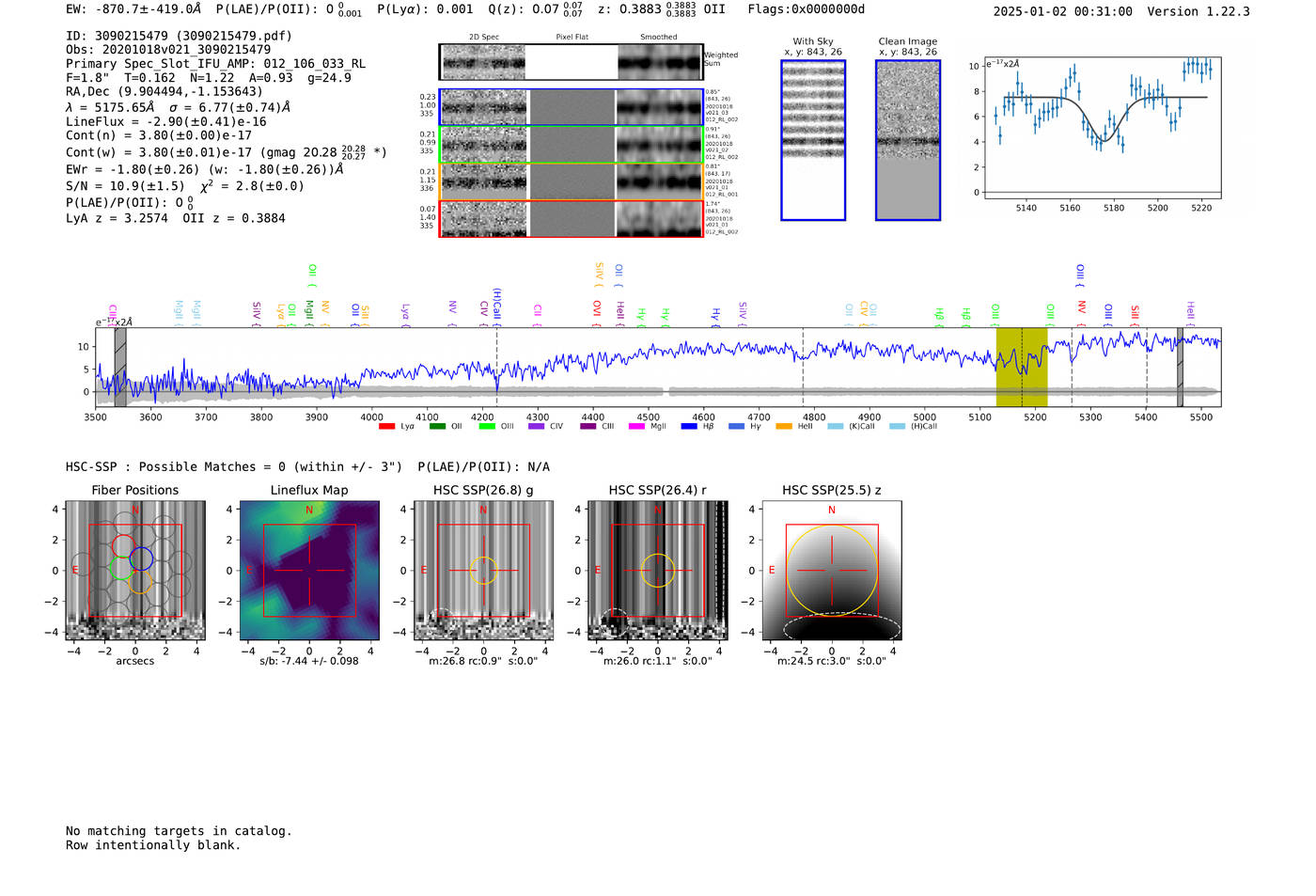Open the HSC SSP(26.4) r cutout
Viewport: 1316px width, 896px height.
click(x=658, y=570)
